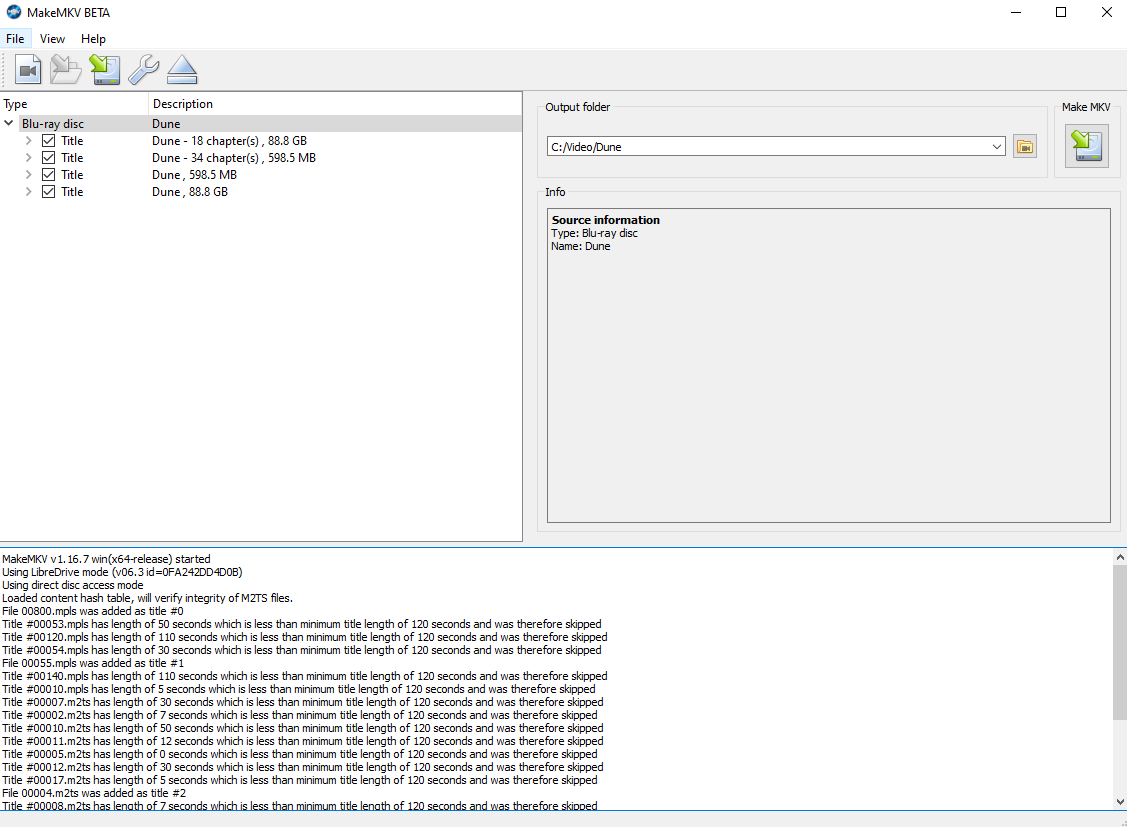Viewport: 1127px width, 827px height.
Task: Open the View menu
Action: [x=52, y=39]
